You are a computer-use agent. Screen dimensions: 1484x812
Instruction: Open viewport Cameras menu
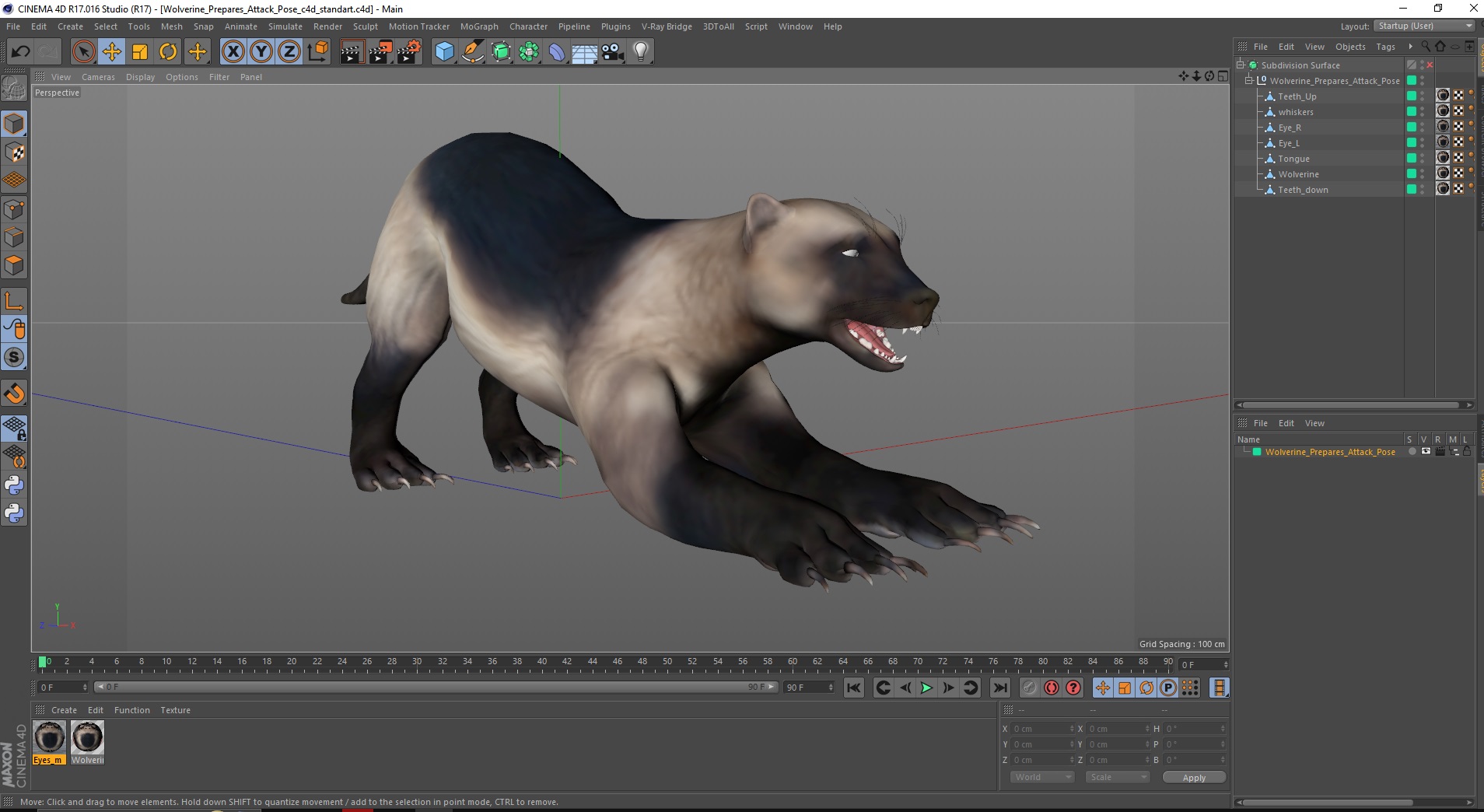coord(98,77)
